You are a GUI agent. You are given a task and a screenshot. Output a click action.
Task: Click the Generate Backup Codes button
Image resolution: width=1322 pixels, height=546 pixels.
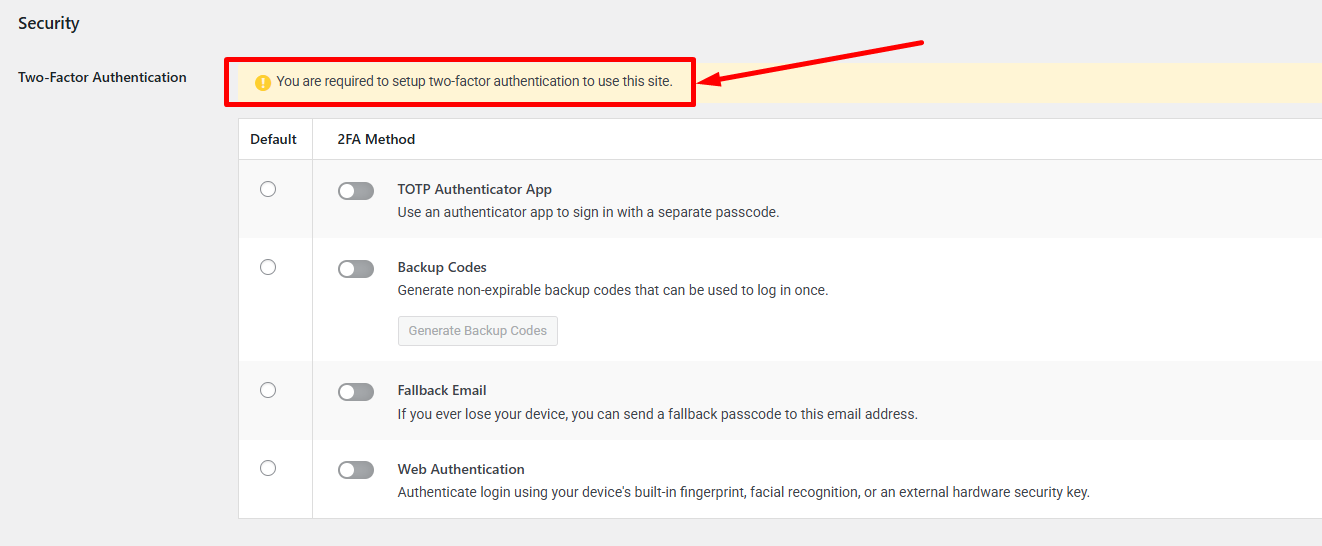point(478,331)
